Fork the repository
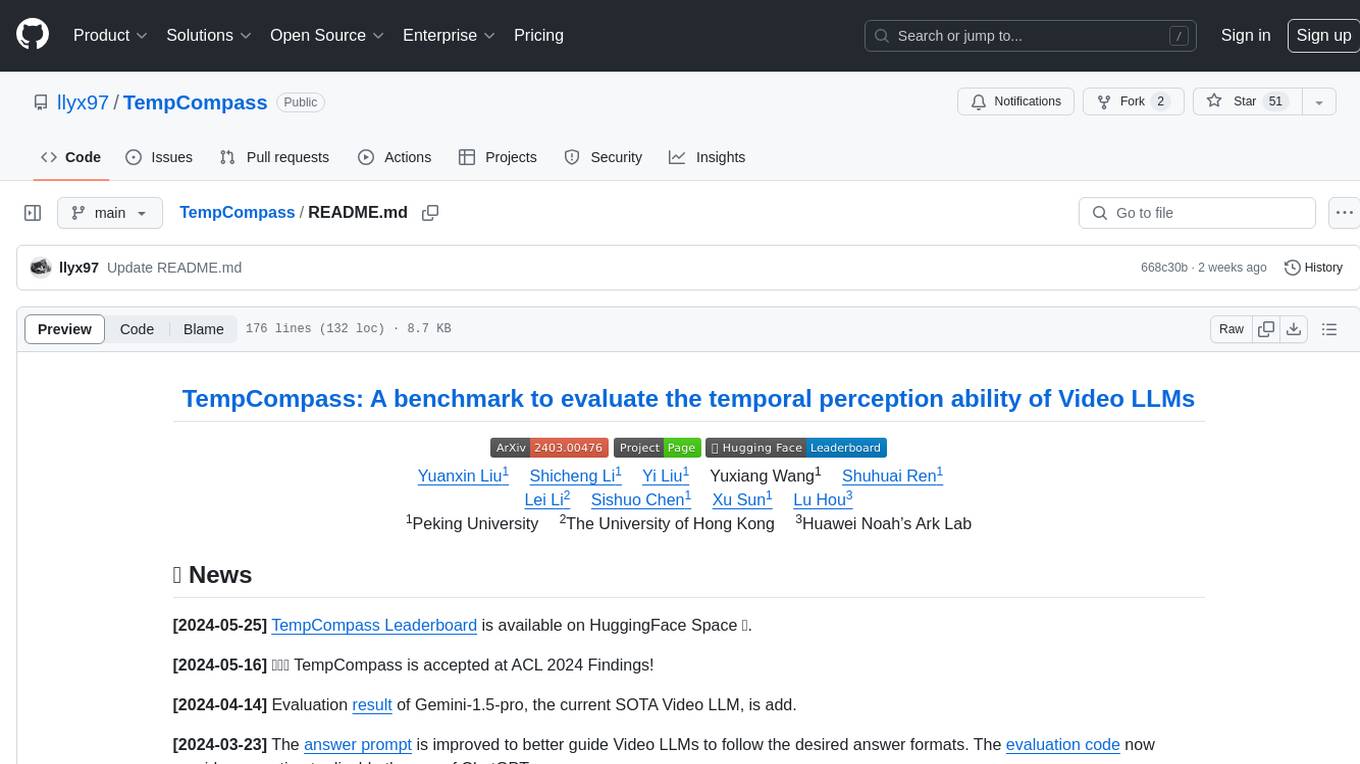 [1134, 102]
